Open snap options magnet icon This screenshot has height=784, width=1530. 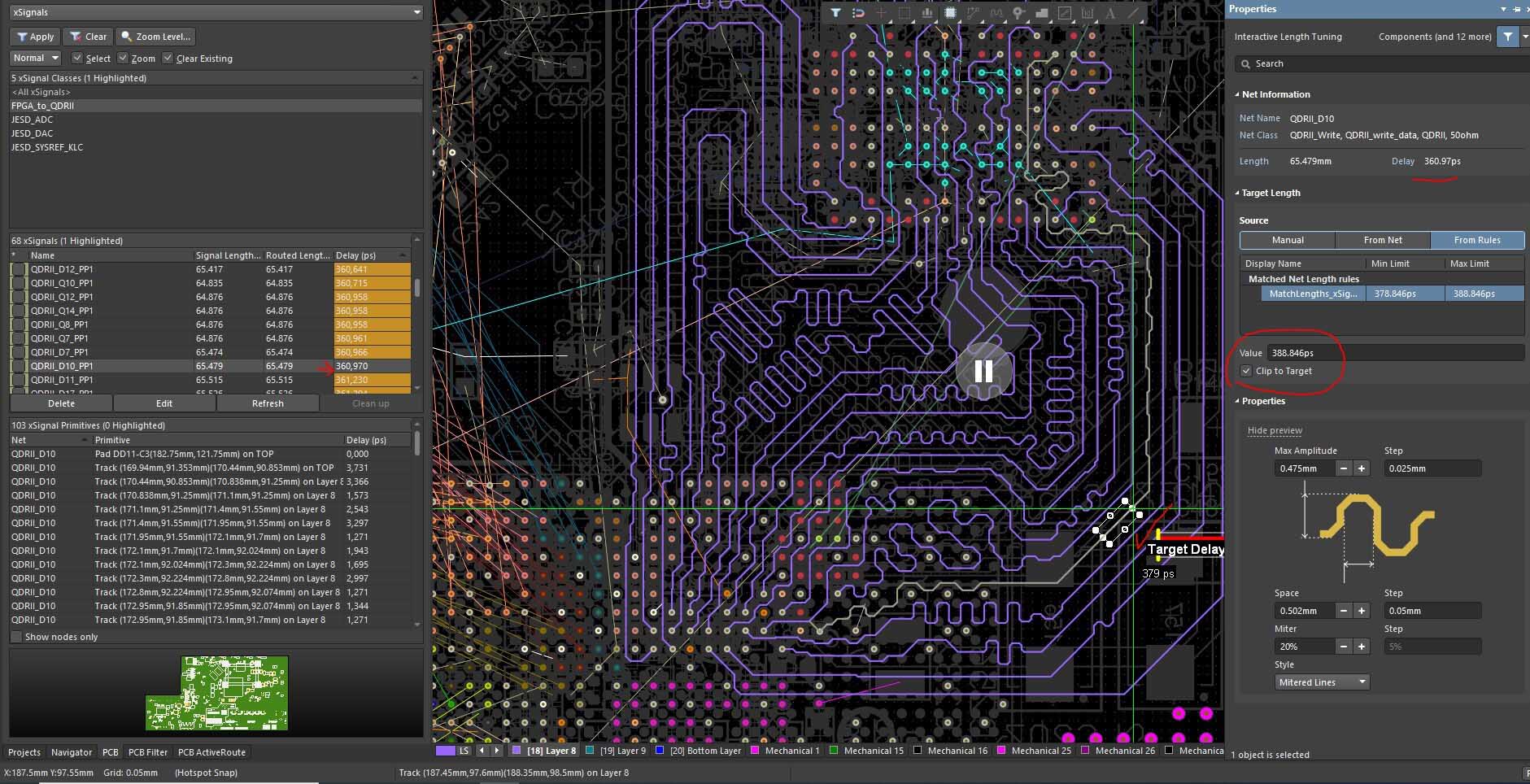[x=858, y=13]
